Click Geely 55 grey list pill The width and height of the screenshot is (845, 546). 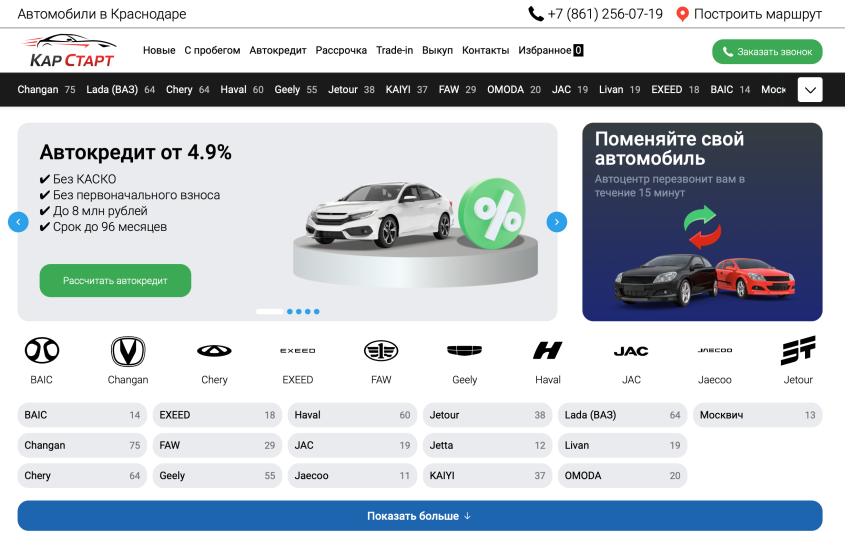217,475
